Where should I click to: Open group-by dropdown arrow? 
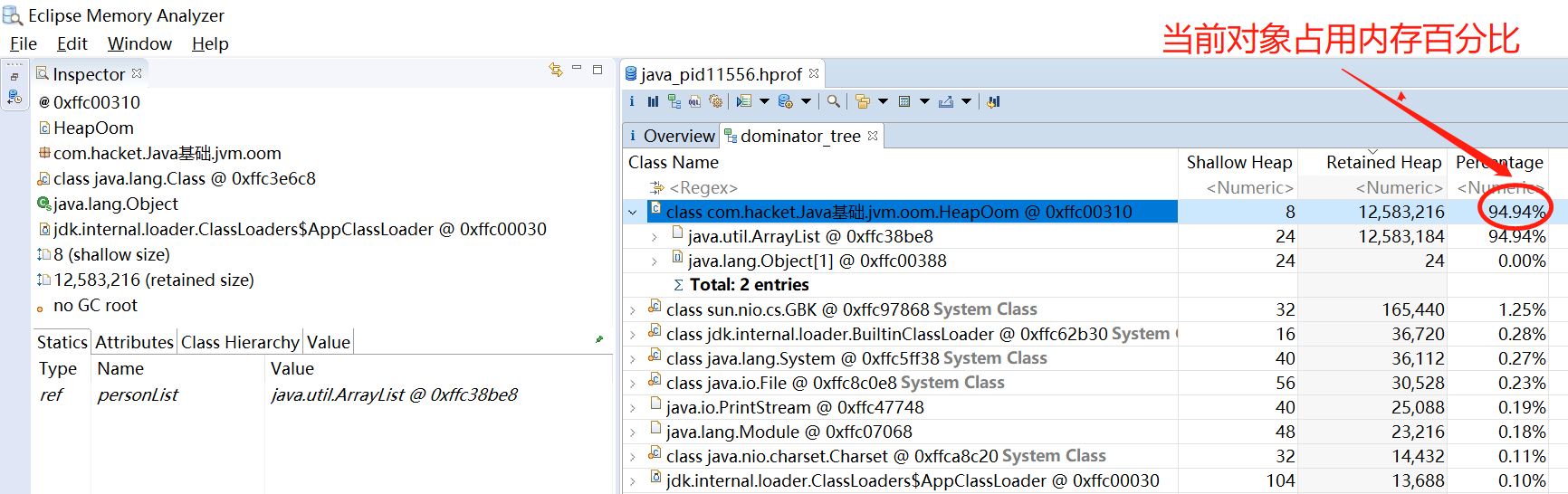[883, 101]
